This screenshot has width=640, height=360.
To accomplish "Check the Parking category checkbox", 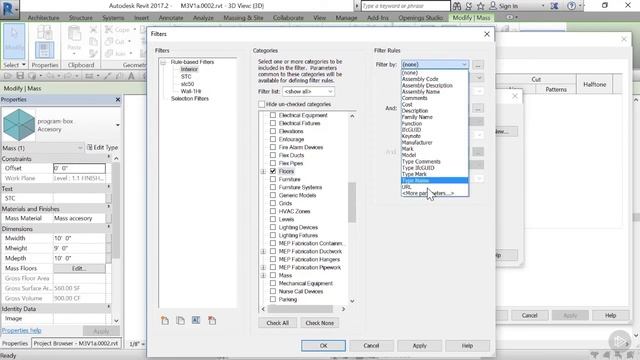I will [273, 299].
